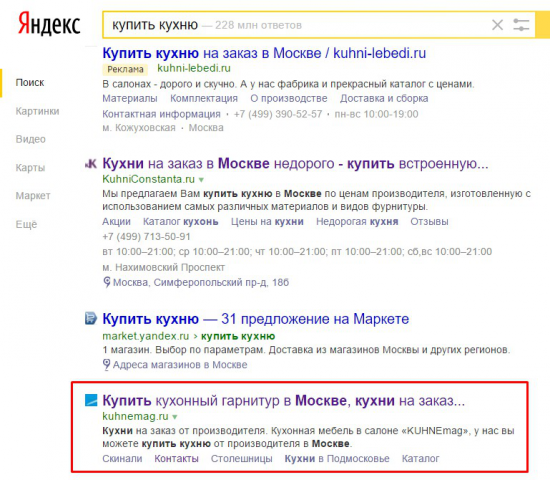Image resolution: width=550 pixels, height=480 pixels.
Task: Click the Yandex Market result favicon
Action: [91, 319]
